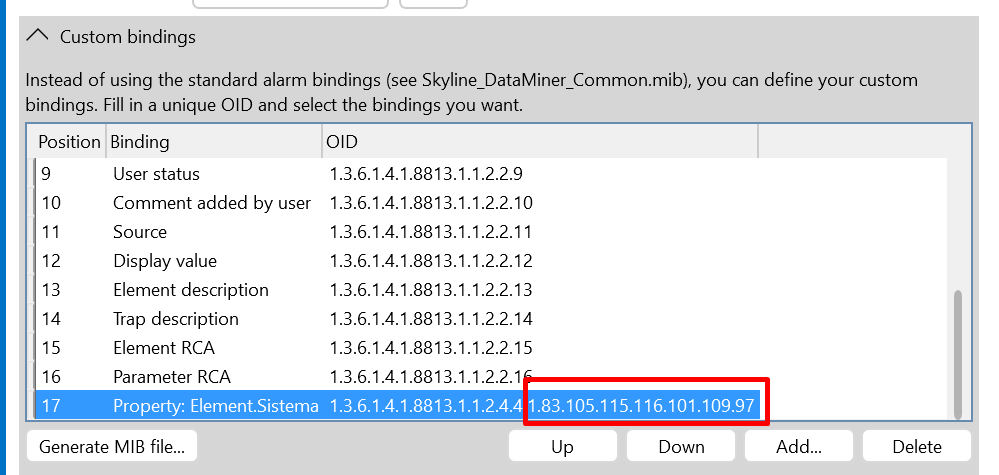The height and width of the screenshot is (475, 999).
Task: Click the bindings list vertical scrollbar thumb
Action: pos(958,354)
